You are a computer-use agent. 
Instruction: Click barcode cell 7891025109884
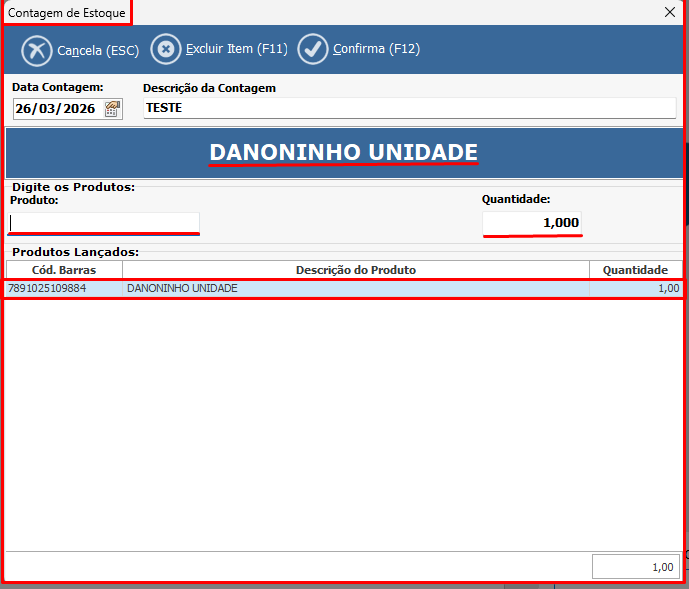coord(64,288)
